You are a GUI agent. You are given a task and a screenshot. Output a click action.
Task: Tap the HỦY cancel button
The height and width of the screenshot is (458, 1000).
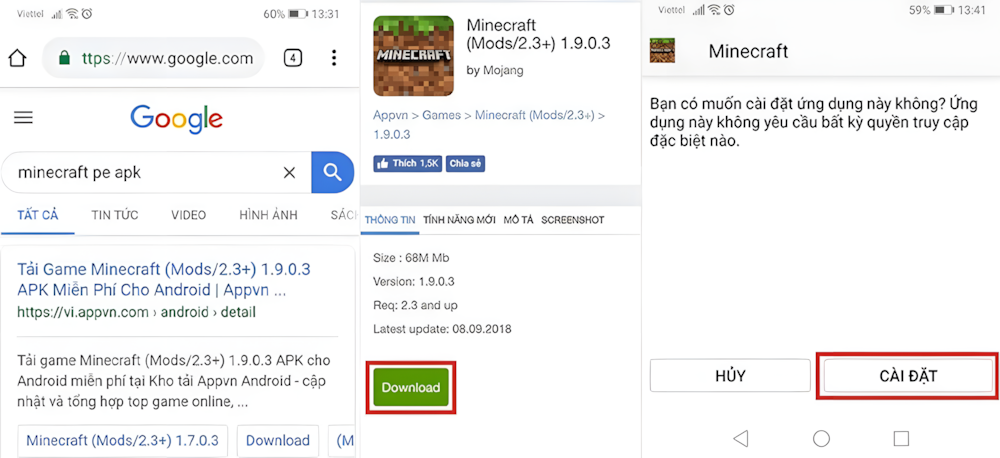point(730,376)
